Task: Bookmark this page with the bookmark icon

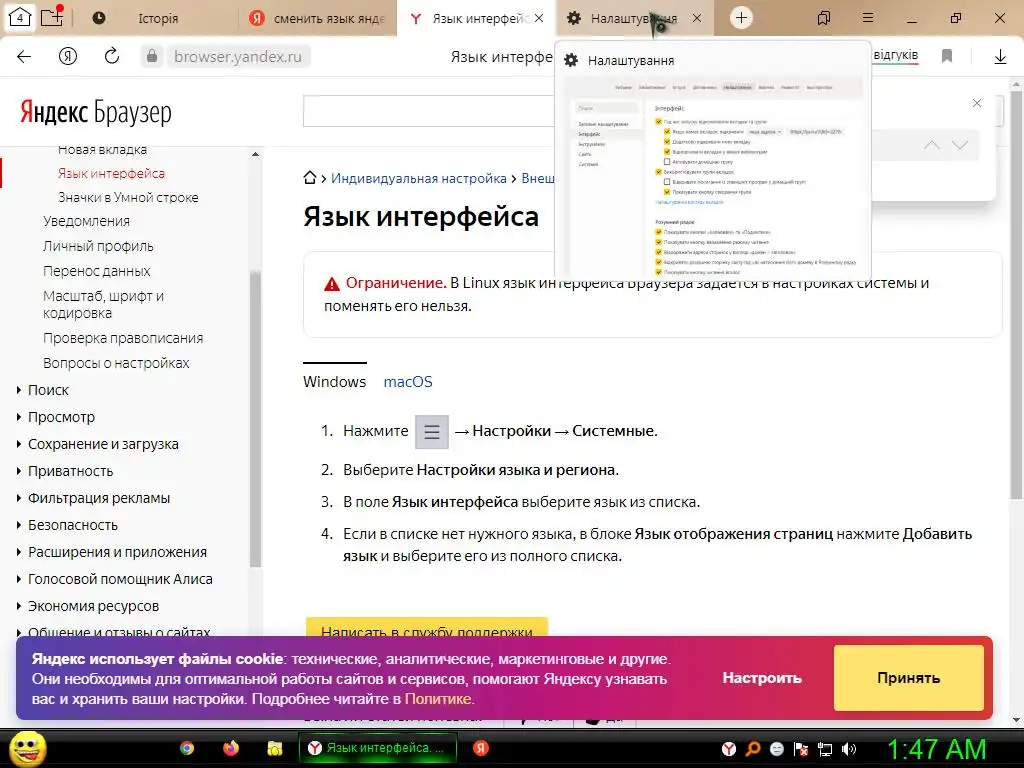Action: pos(947,56)
